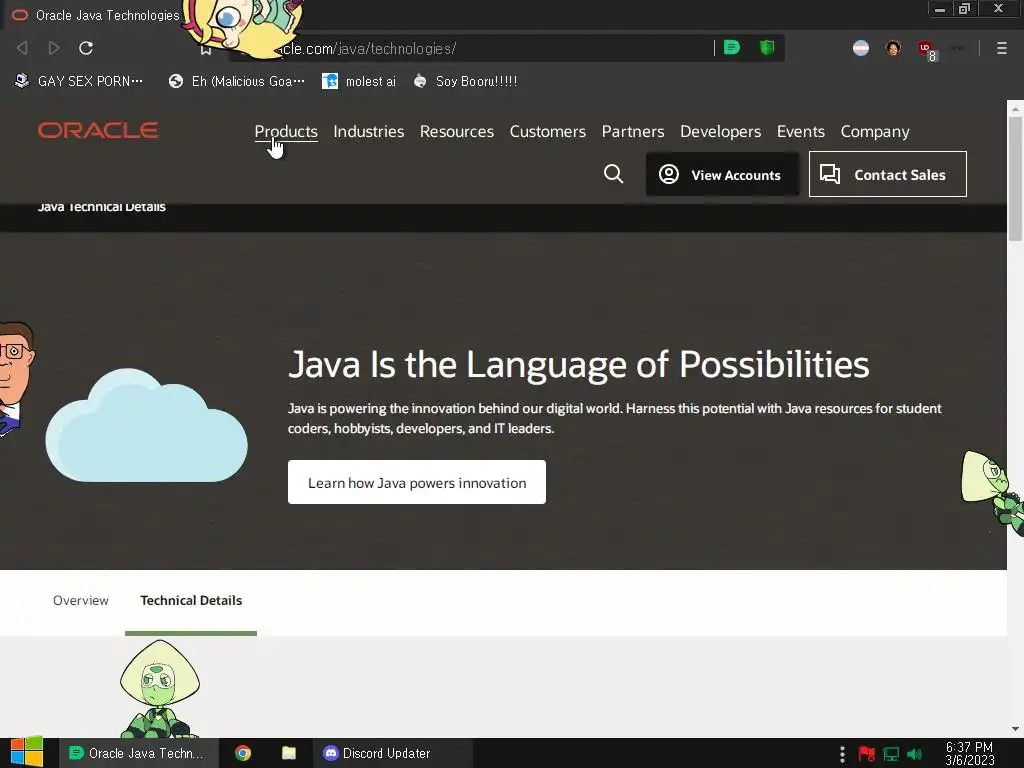Screen dimensions: 1024x768
Task: Open the Industries menu
Action: (x=369, y=131)
